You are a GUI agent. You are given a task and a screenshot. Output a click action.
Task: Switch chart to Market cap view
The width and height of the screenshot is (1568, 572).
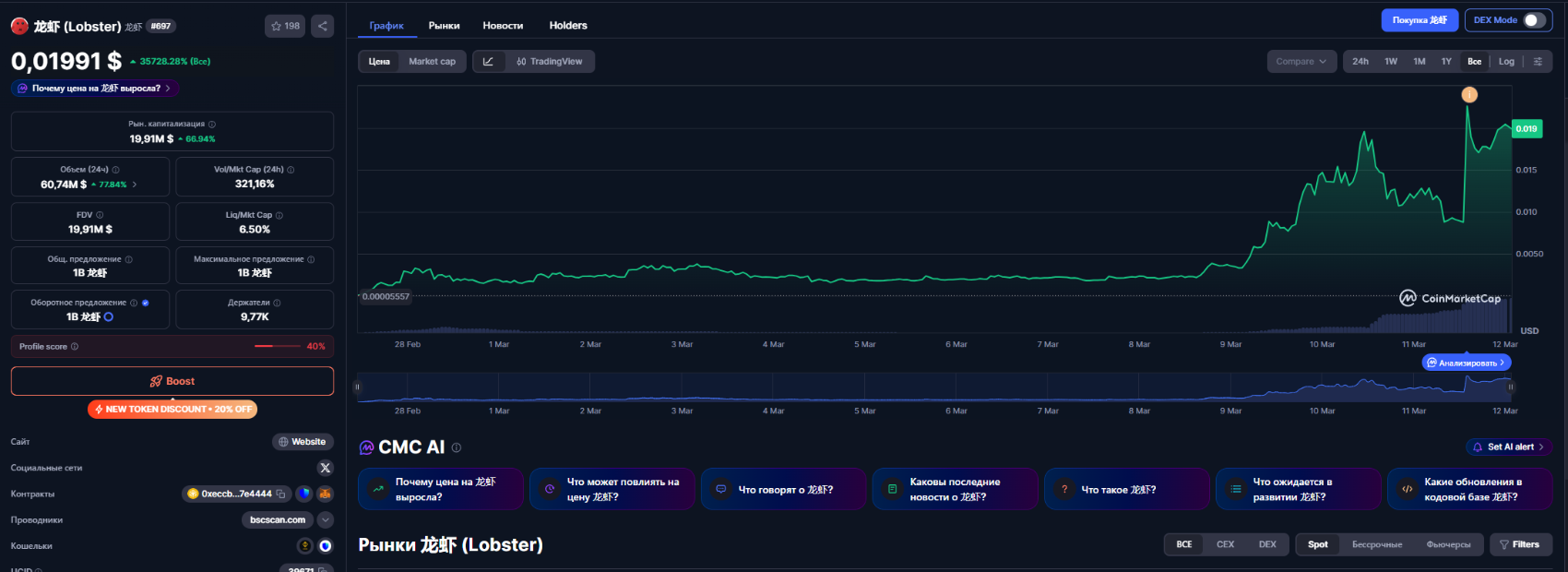click(432, 62)
